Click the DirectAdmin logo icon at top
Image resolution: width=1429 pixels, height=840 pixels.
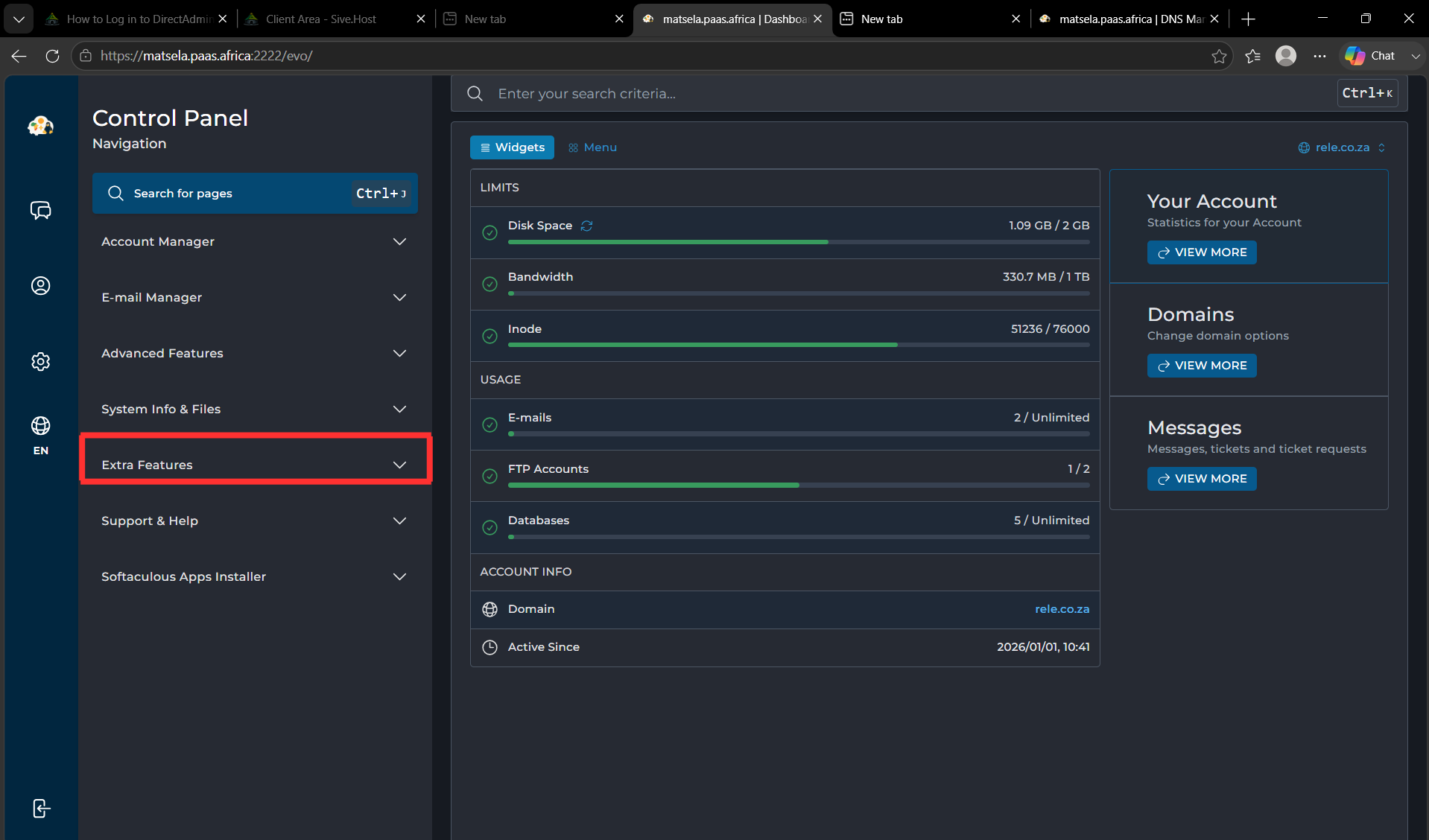coord(41,127)
